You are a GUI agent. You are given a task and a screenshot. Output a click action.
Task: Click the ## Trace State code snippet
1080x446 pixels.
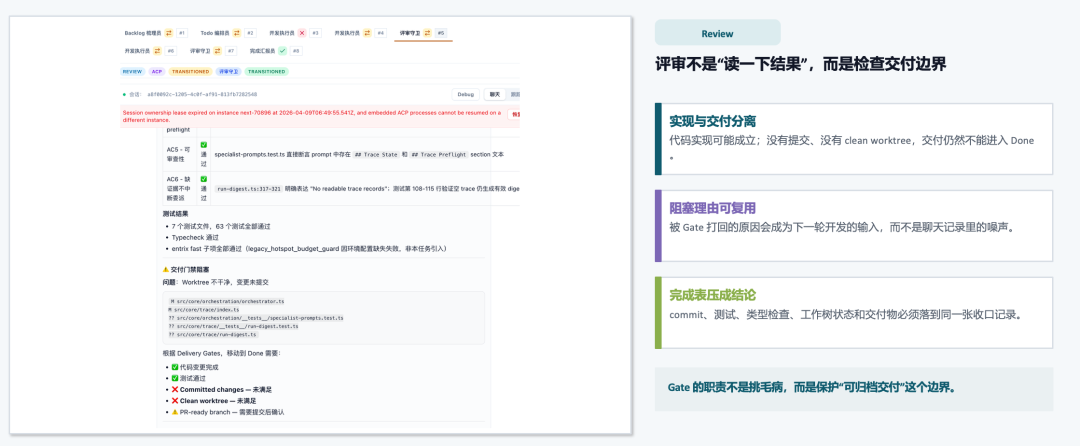[x=377, y=154]
